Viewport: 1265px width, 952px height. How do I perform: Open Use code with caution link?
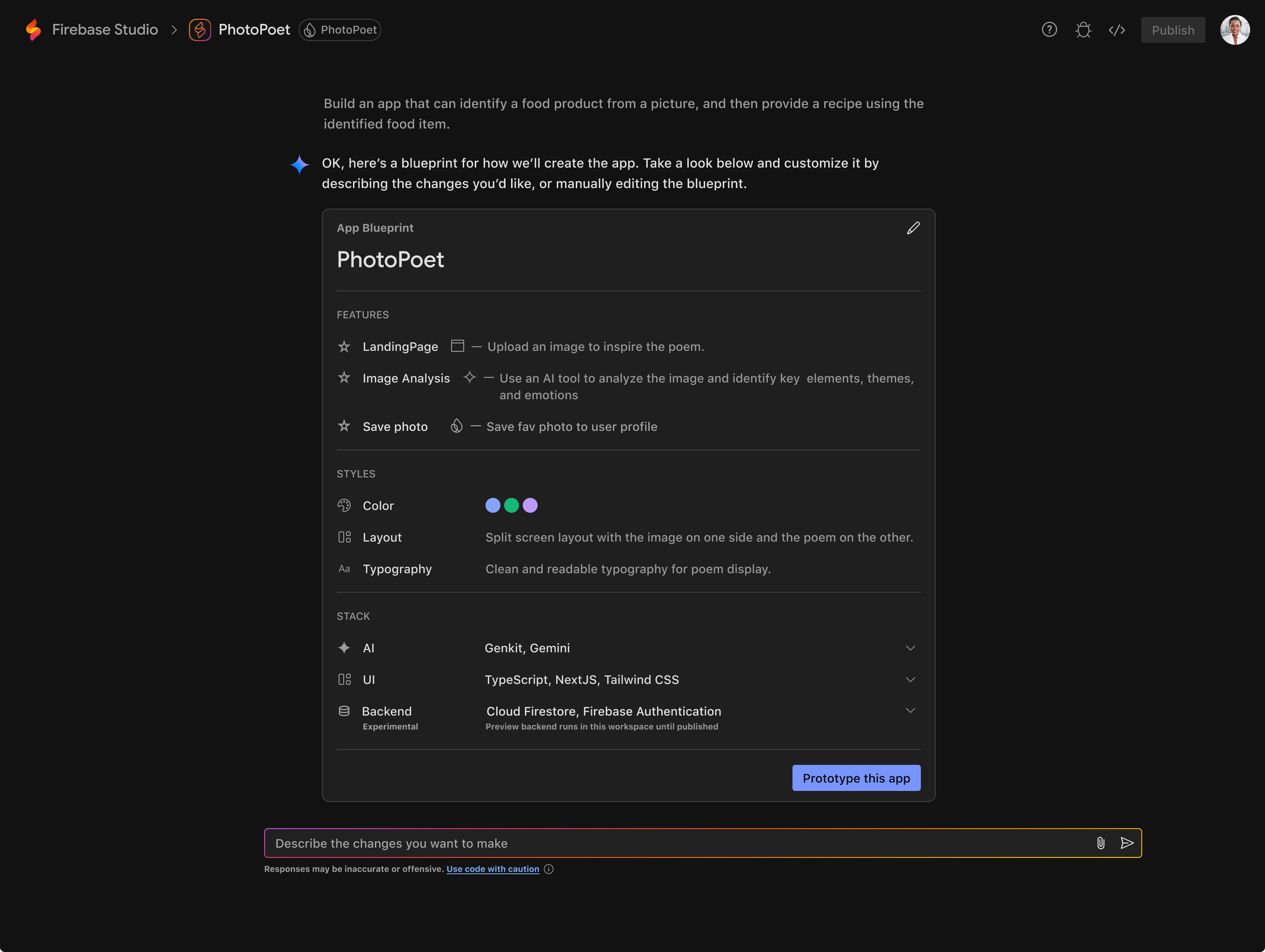point(492,869)
